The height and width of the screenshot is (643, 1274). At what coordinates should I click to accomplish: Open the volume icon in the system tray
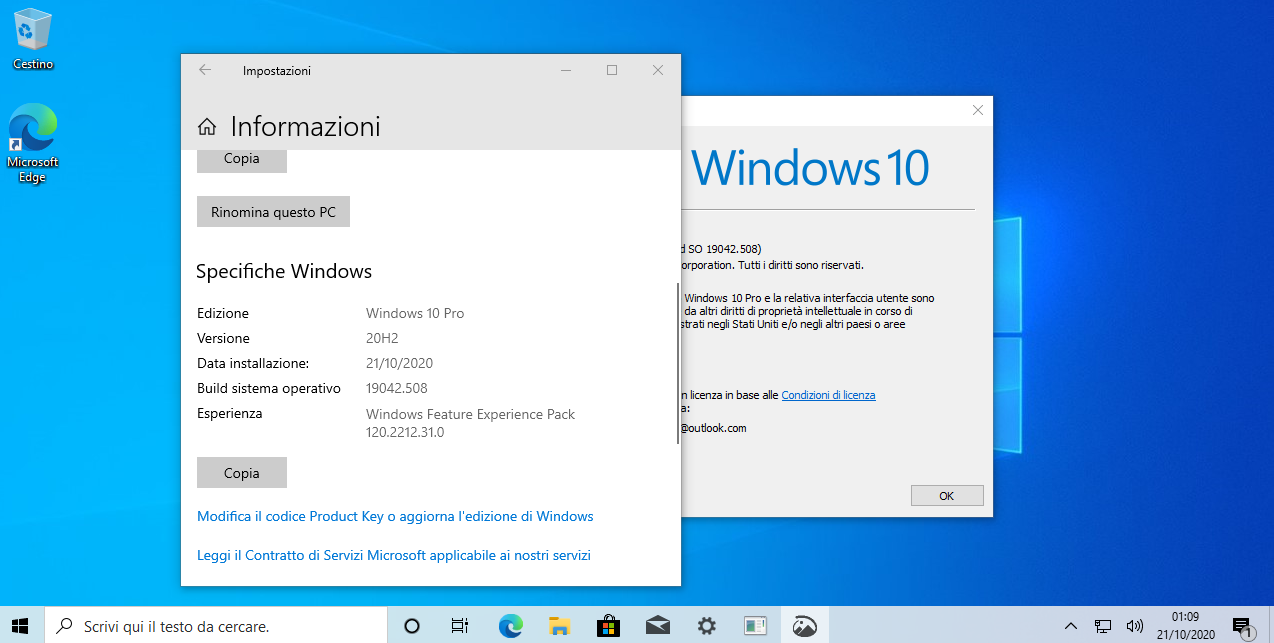pos(1135,626)
